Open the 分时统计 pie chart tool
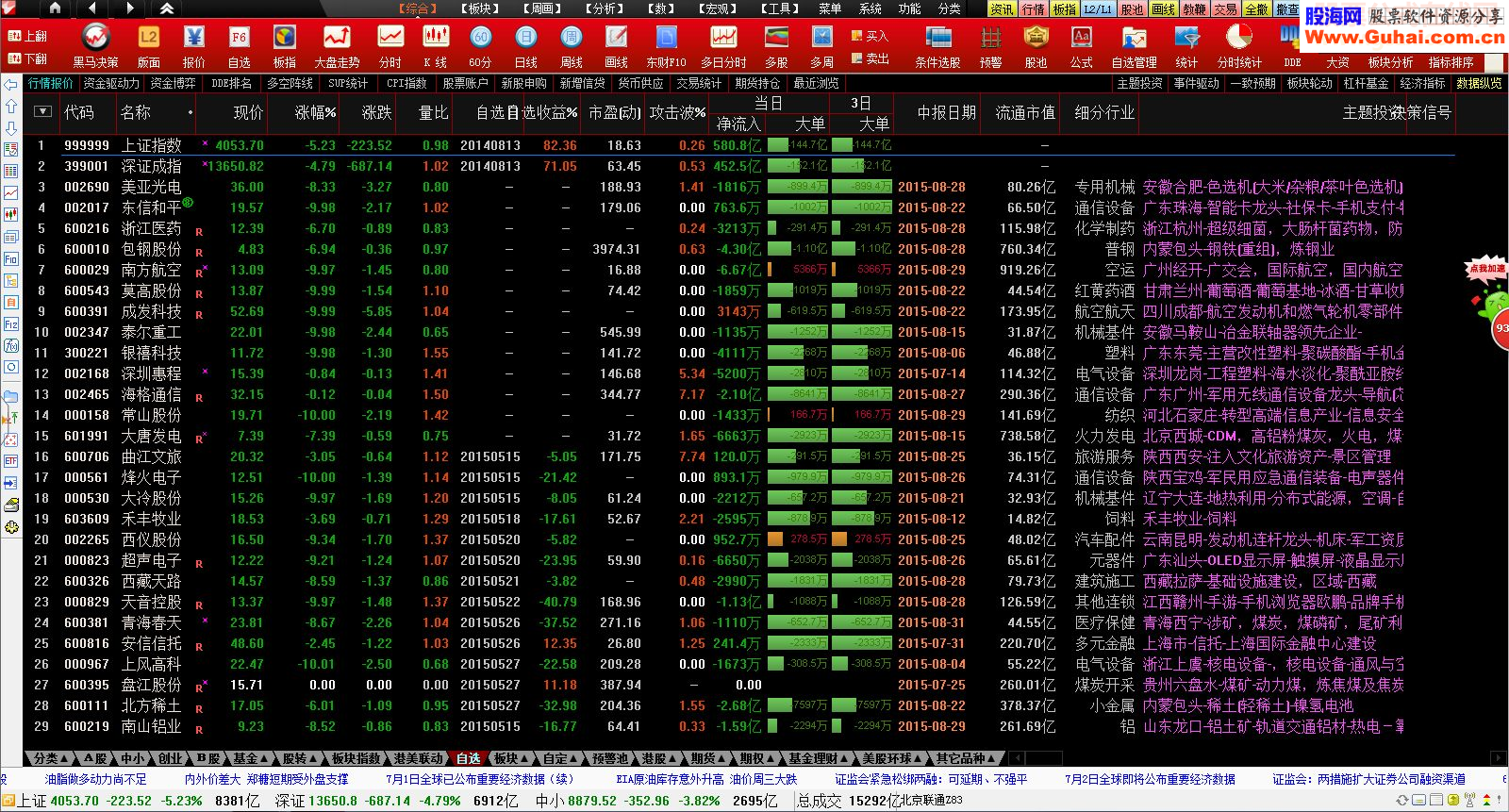 [x=1238, y=45]
